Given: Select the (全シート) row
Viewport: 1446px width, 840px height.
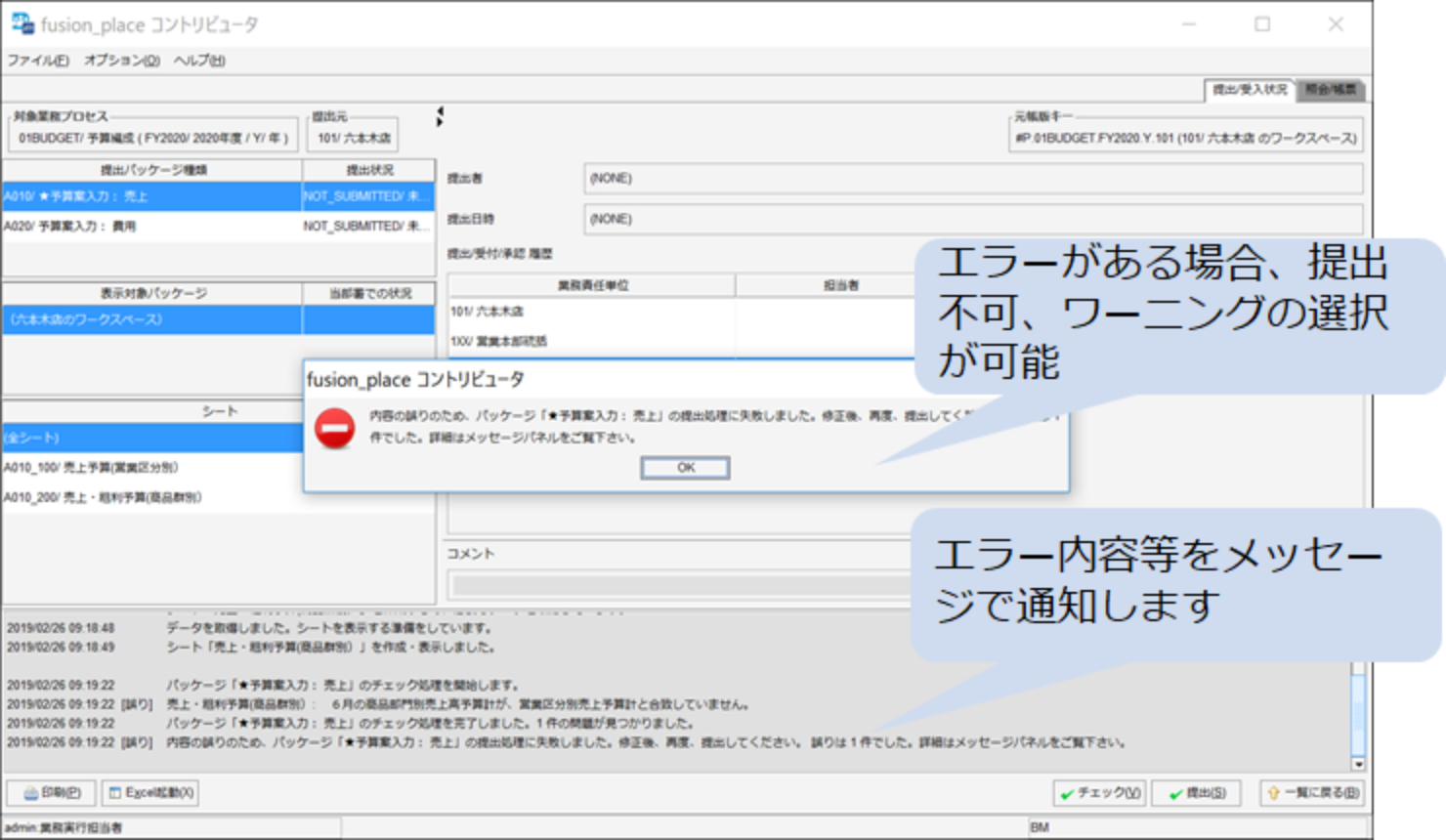Looking at the screenshot, I should [151, 438].
